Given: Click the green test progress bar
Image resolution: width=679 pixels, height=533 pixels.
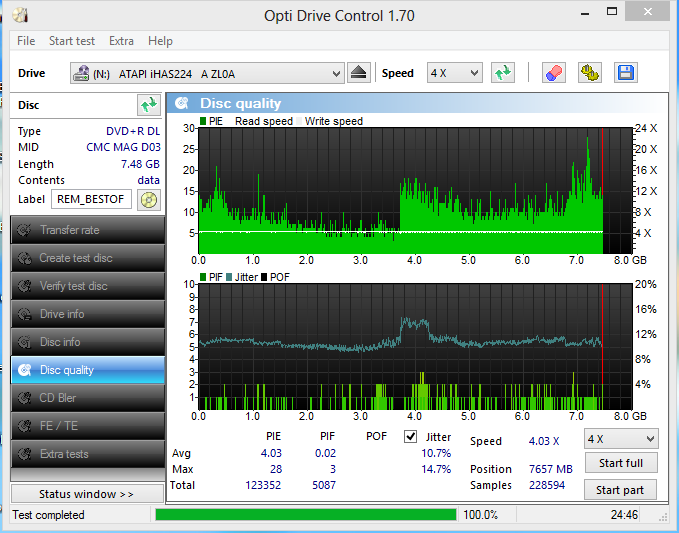Looking at the screenshot, I should [306, 514].
